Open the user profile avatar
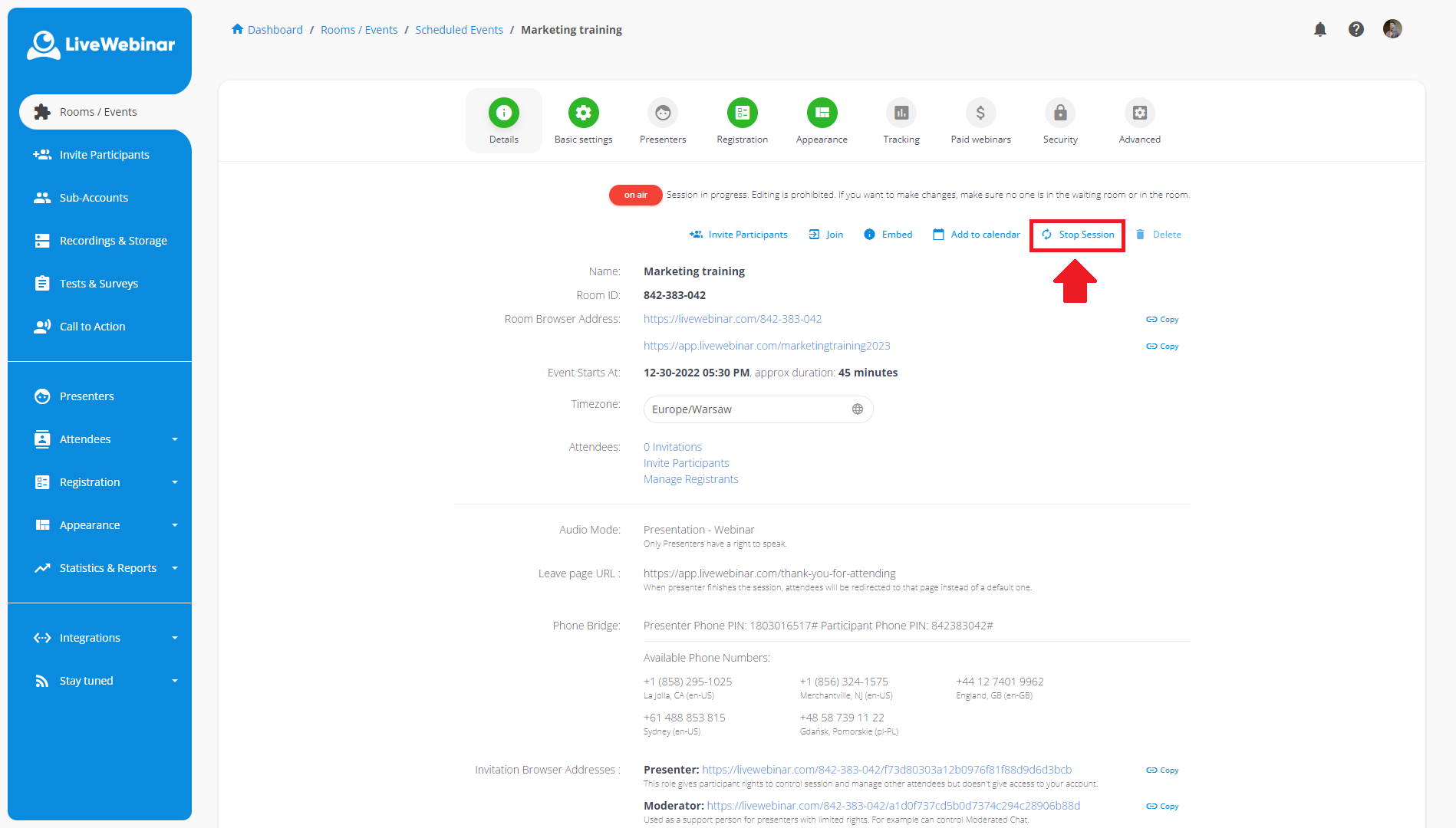Viewport: 1456px width, 828px height. [x=1392, y=29]
